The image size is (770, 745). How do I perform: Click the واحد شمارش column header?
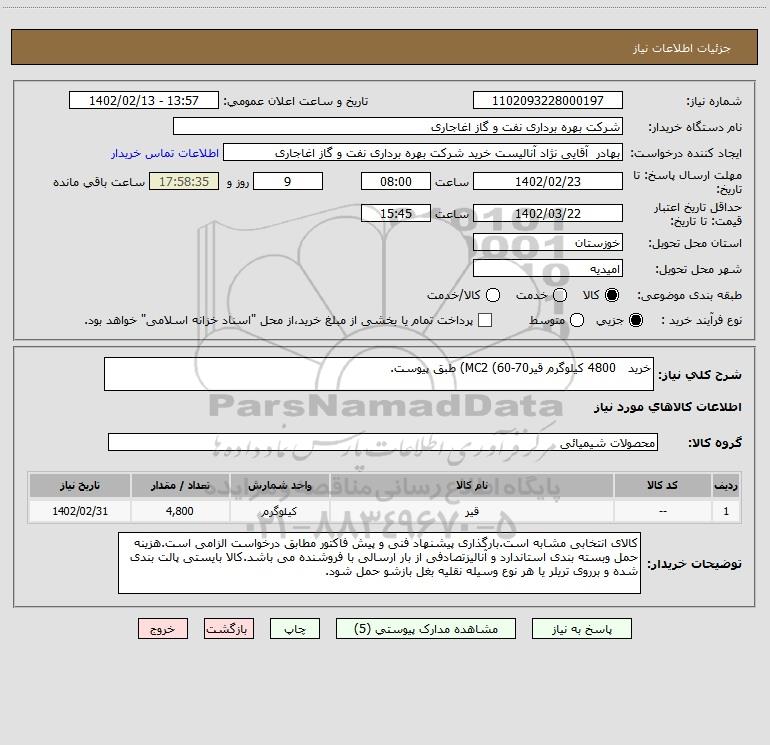(280, 486)
